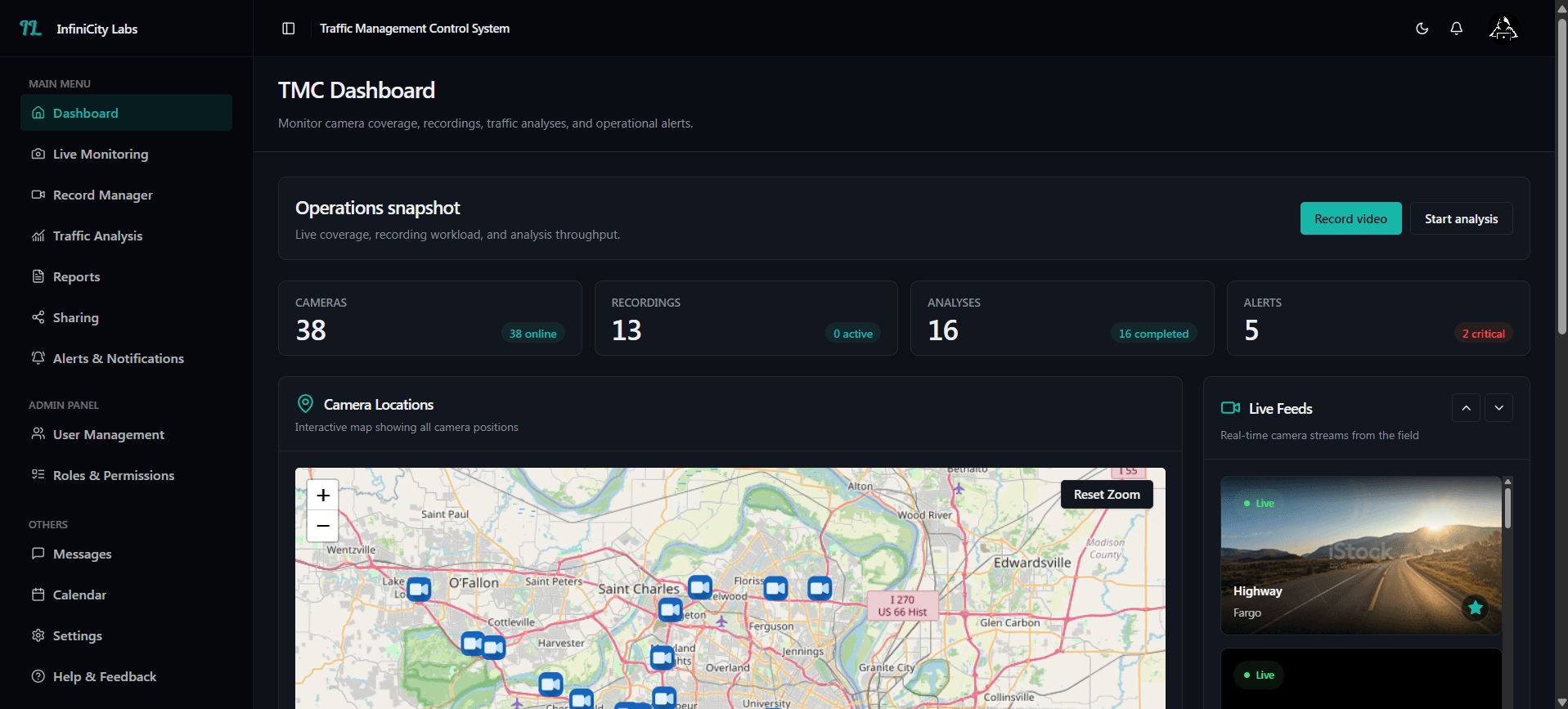Open Live Monitoring page

tap(126, 154)
